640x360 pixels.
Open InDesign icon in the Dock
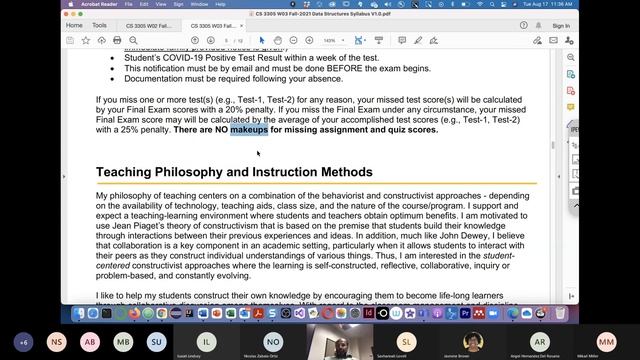369,313
